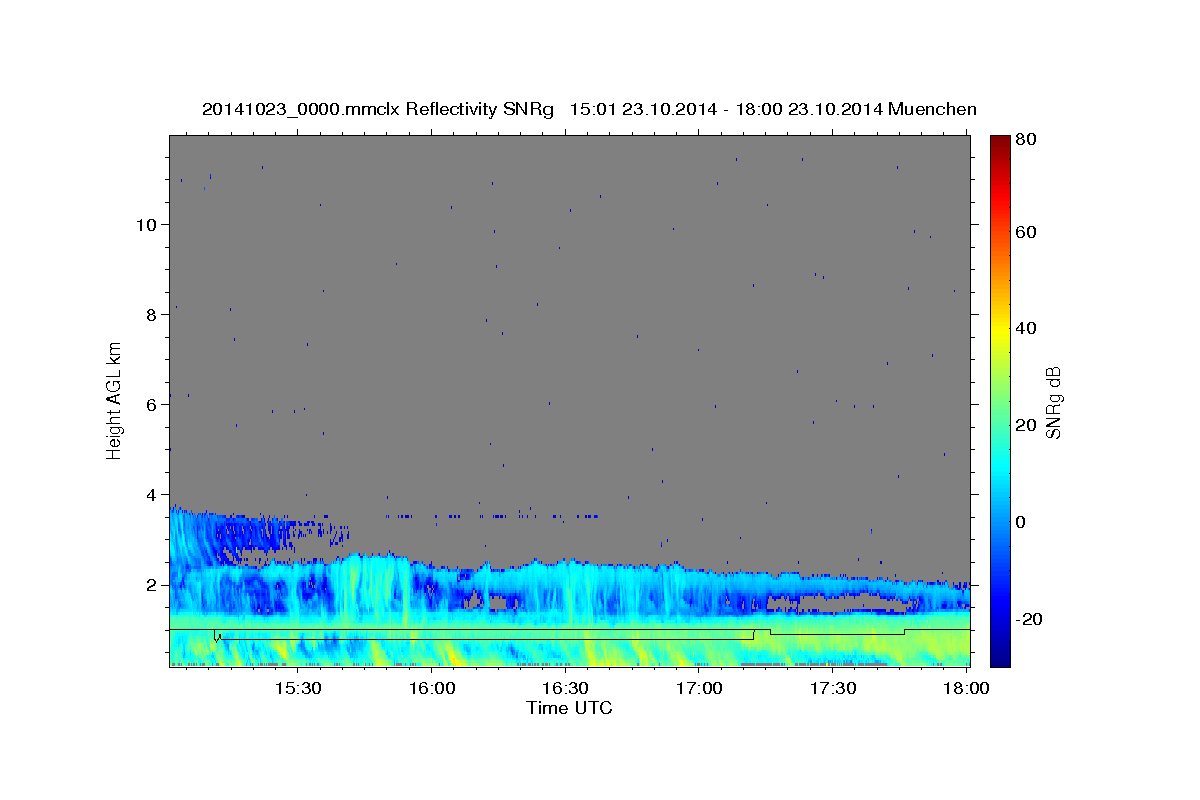1200x800 pixels.
Task: Click the 'SNRg dB' colorbar label
Action: (x=1052, y=402)
